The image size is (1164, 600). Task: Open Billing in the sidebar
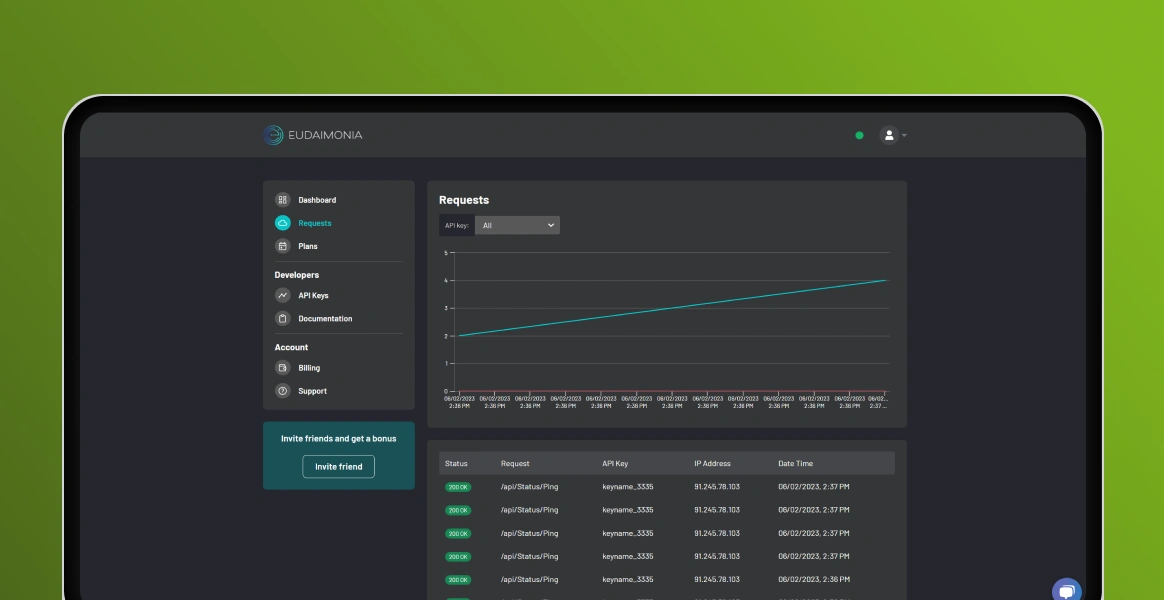(309, 368)
